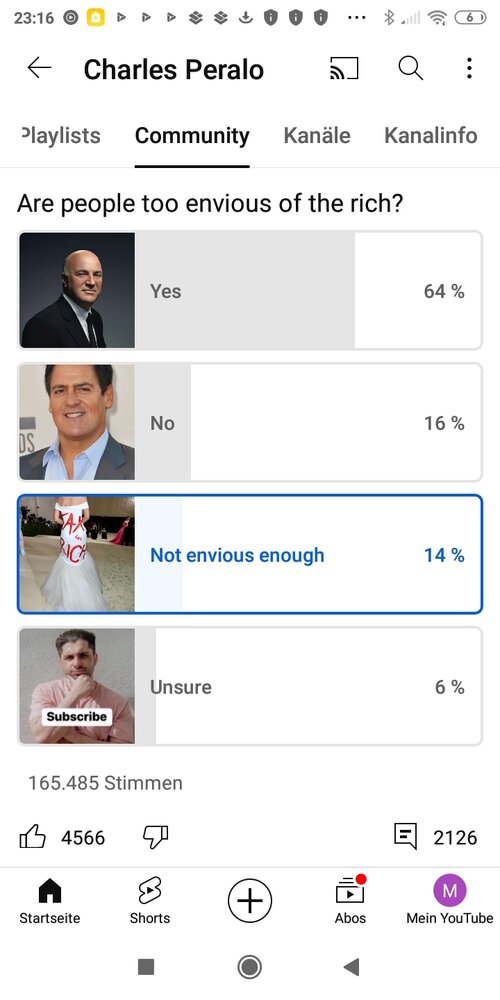Open the comments icon showing 2126
500x1000 pixels.
coord(406,836)
